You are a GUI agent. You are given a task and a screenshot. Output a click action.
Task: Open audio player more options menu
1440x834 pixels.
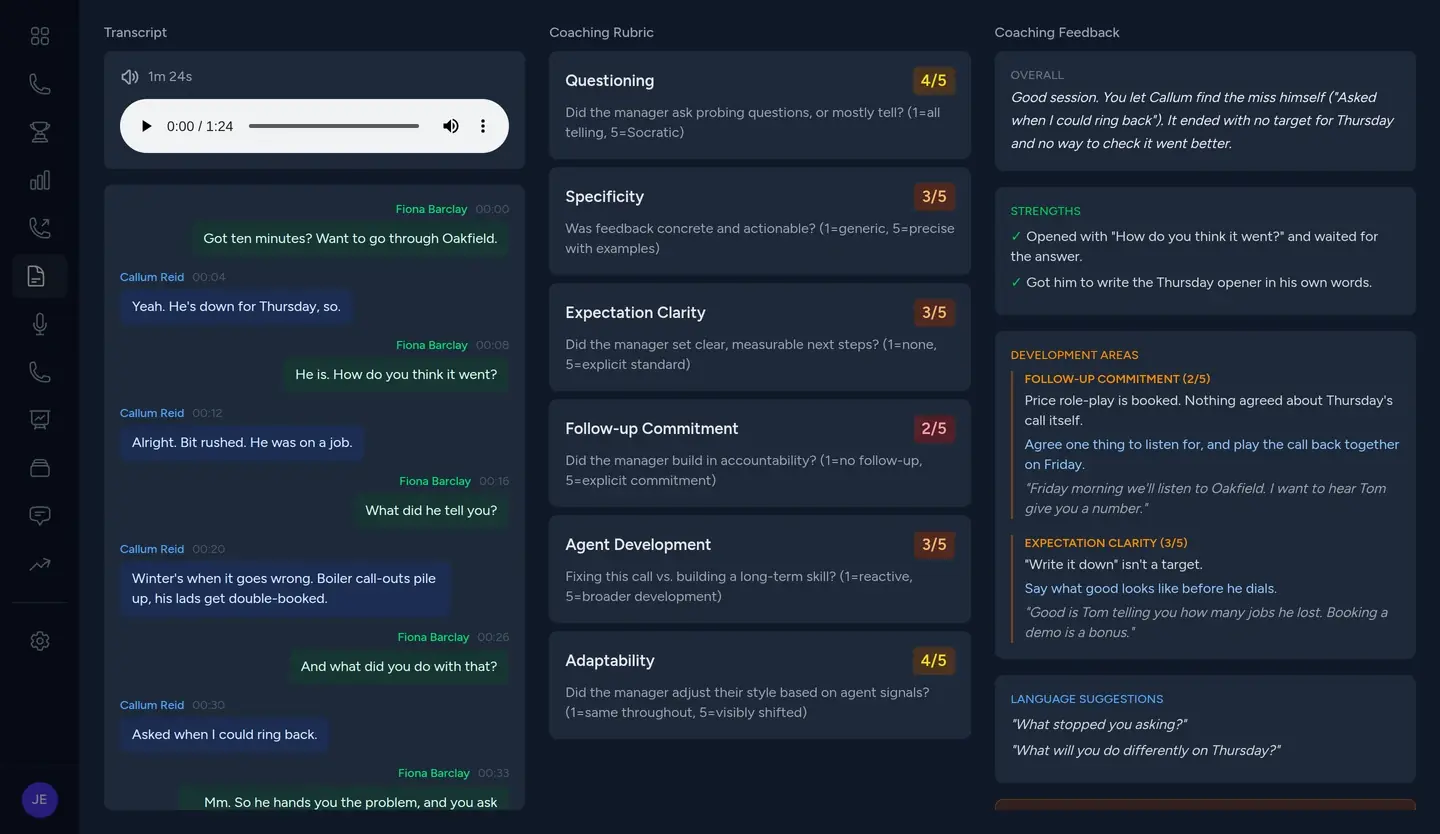coord(483,126)
